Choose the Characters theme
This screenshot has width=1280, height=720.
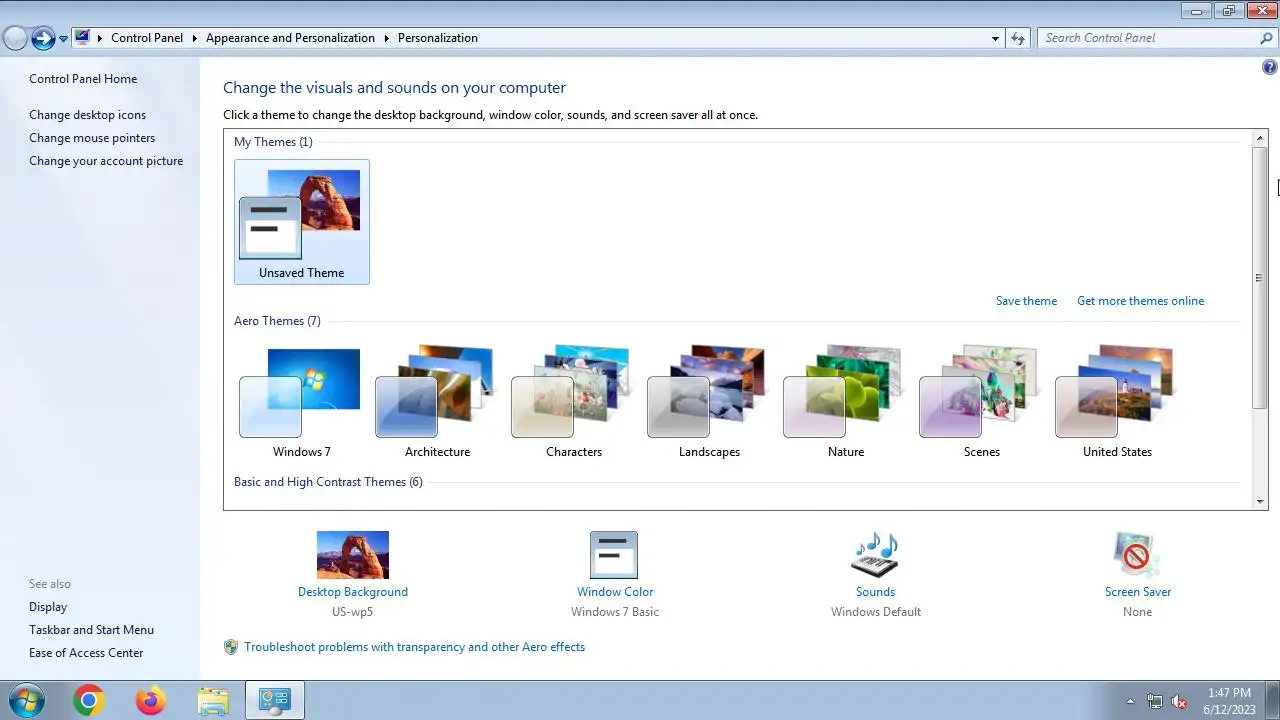pyautogui.click(x=573, y=403)
